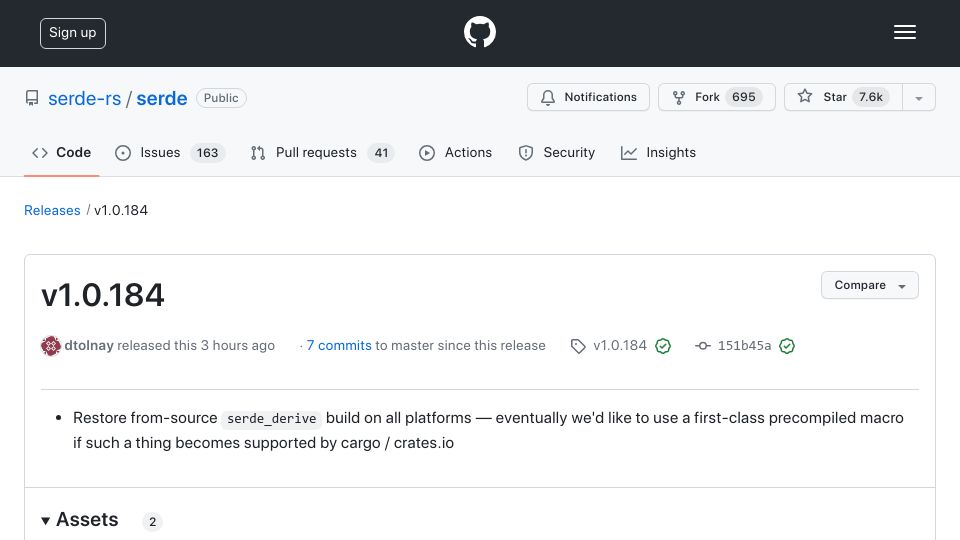Image resolution: width=960 pixels, height=540 pixels.
Task: Click the fork count 695
Action: 744,97
